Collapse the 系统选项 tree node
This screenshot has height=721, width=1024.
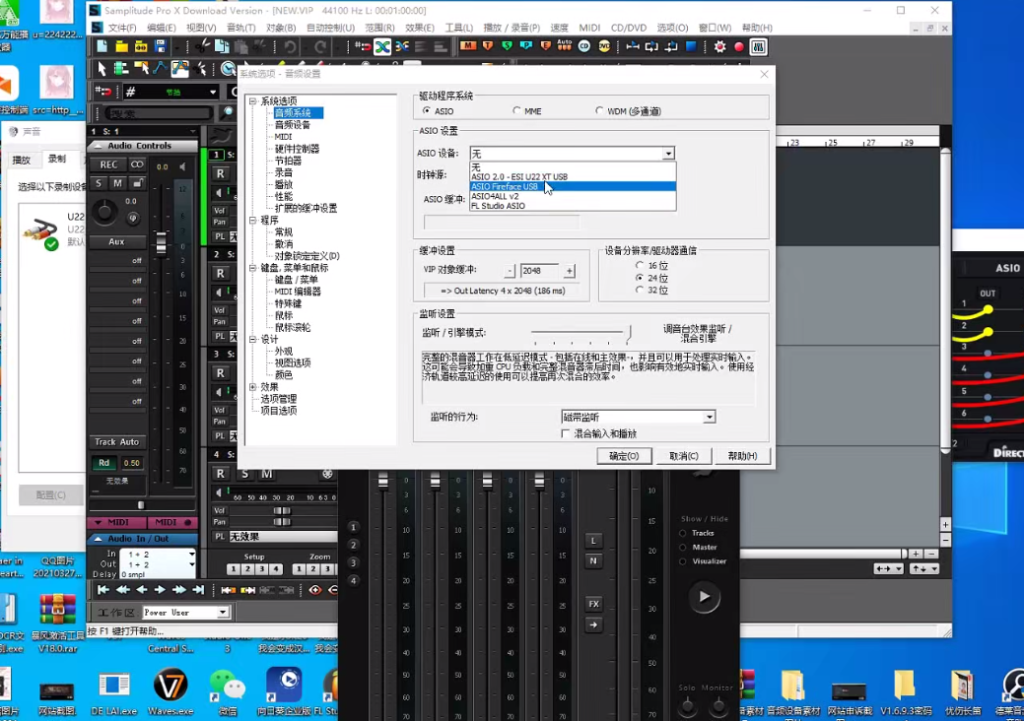click(253, 101)
